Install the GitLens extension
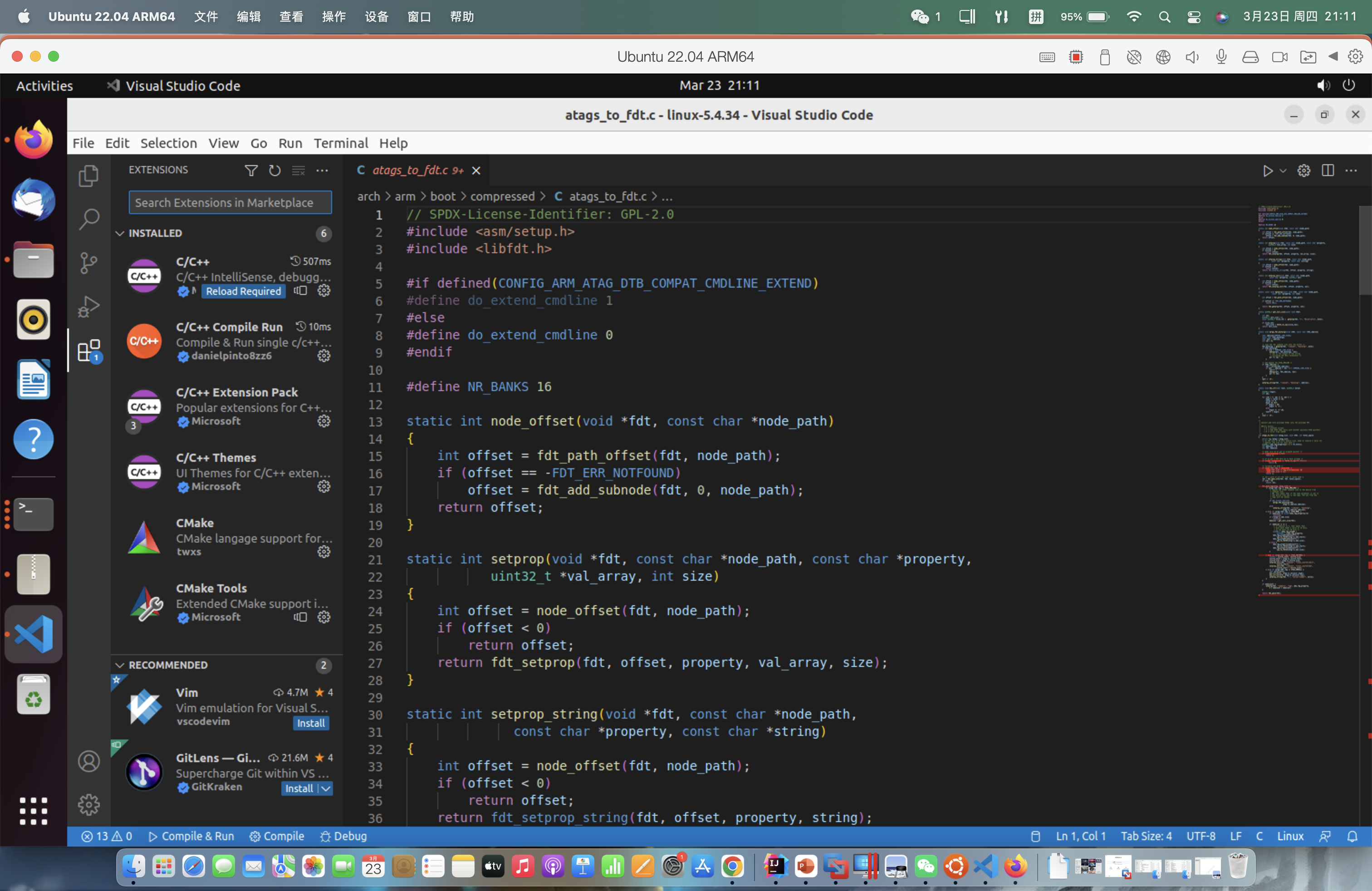The image size is (1372, 891). 299,788
